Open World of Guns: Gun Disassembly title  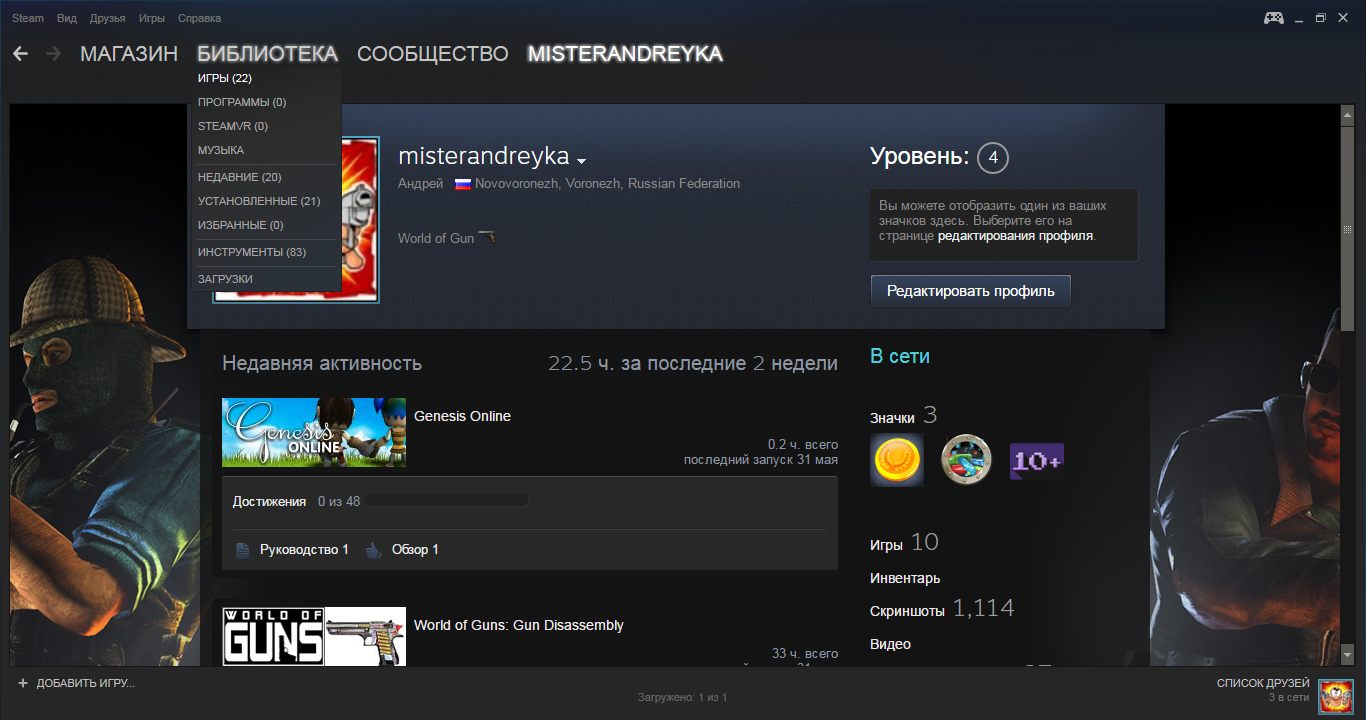(519, 625)
